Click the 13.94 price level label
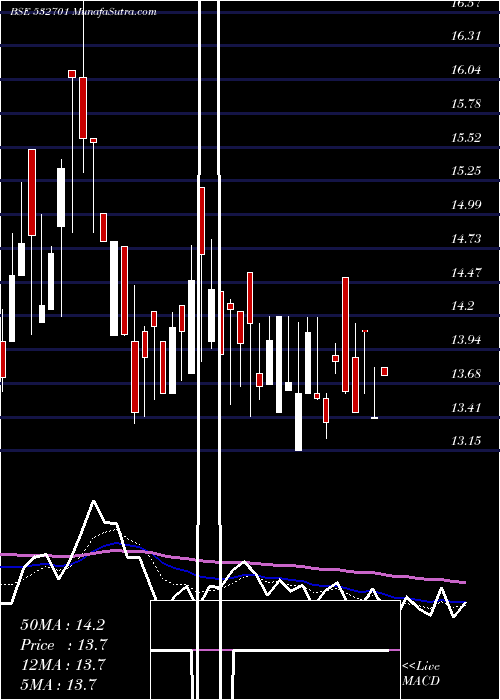 [x=466, y=340]
